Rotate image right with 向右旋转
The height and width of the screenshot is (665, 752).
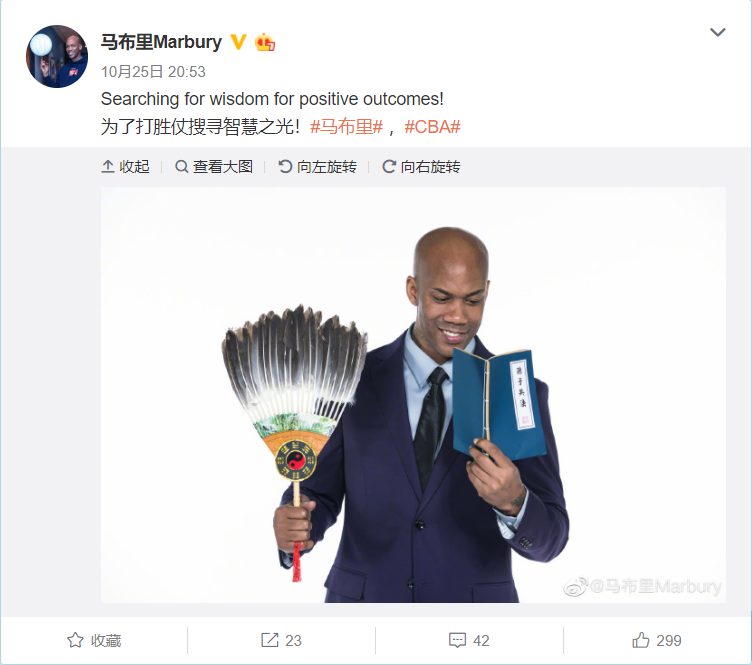point(421,167)
